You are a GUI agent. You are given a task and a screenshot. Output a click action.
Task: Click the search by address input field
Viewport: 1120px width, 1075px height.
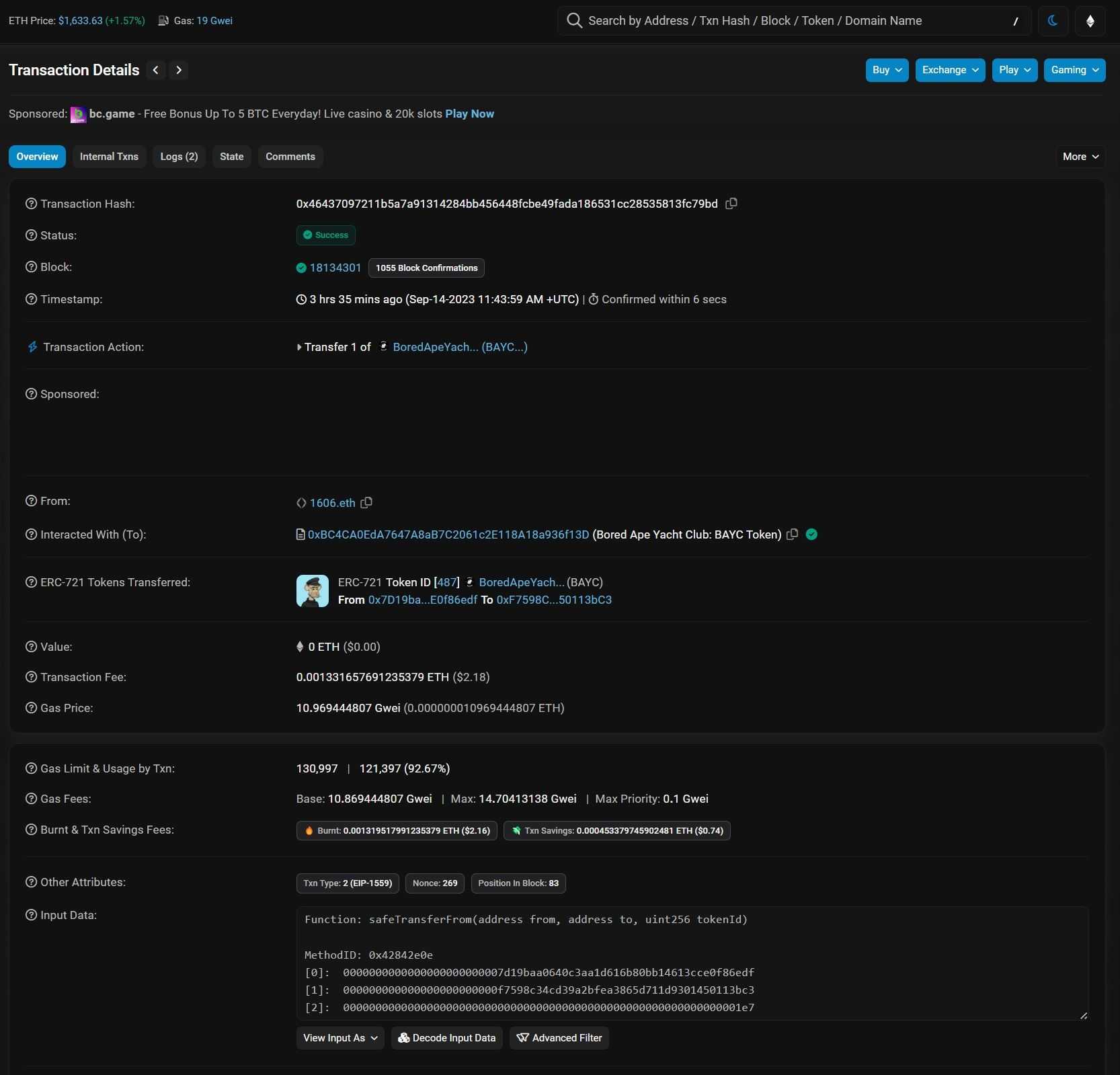tap(793, 21)
